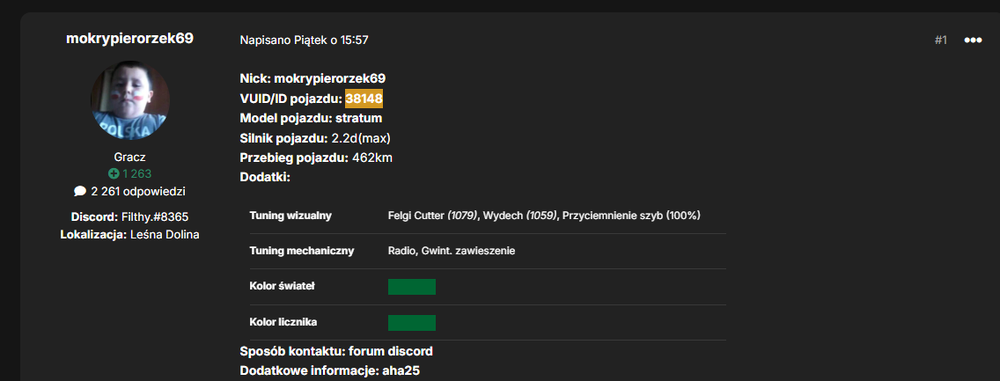Open mokrypierorzek69's profile avatar
This screenshot has height=381, width=1000.
[x=129, y=100]
